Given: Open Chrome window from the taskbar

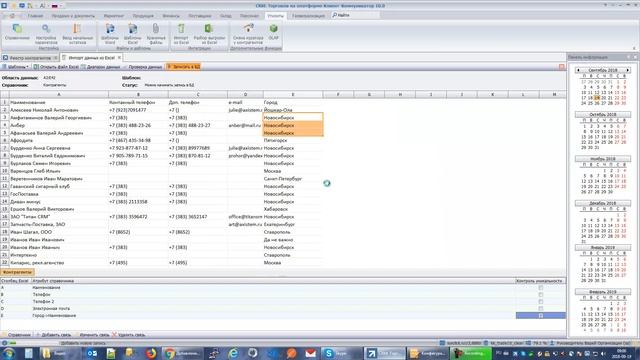Looking at the screenshot, I should 182,353.
